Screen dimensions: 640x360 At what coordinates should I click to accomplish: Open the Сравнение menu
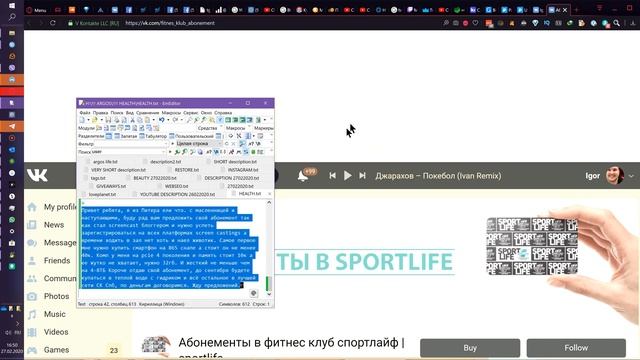(x=148, y=113)
